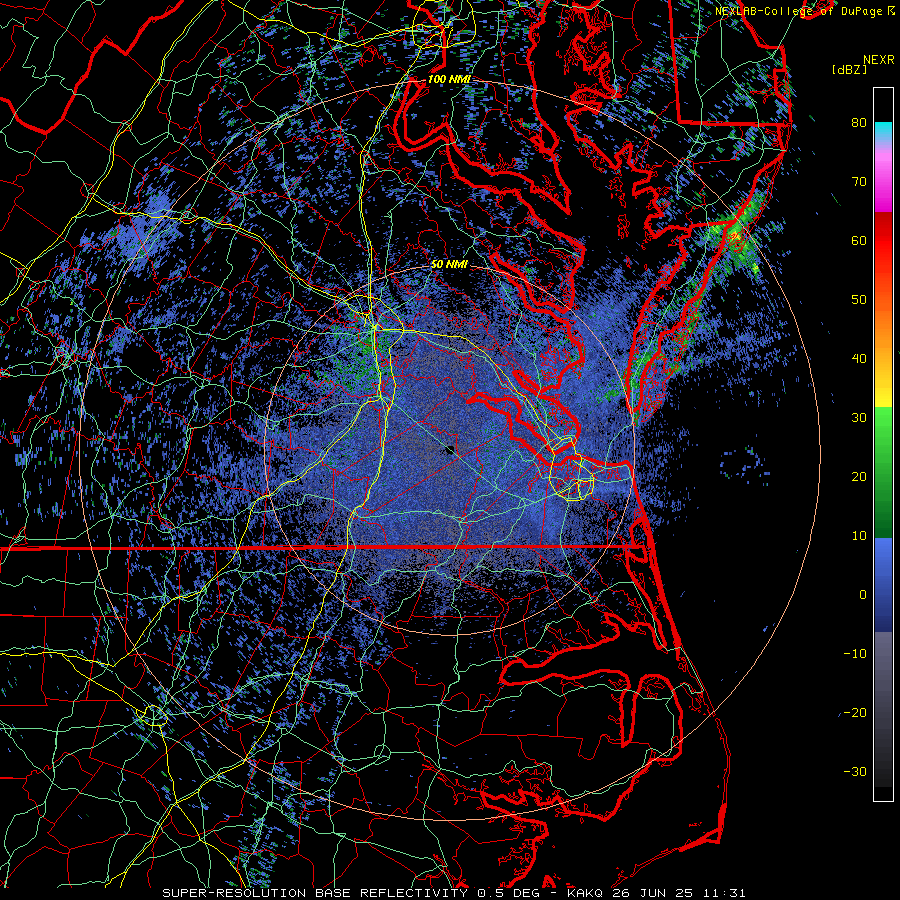This screenshot has width=900, height=900.
Task: Click the [dBZ] unit label
Action: [850, 70]
